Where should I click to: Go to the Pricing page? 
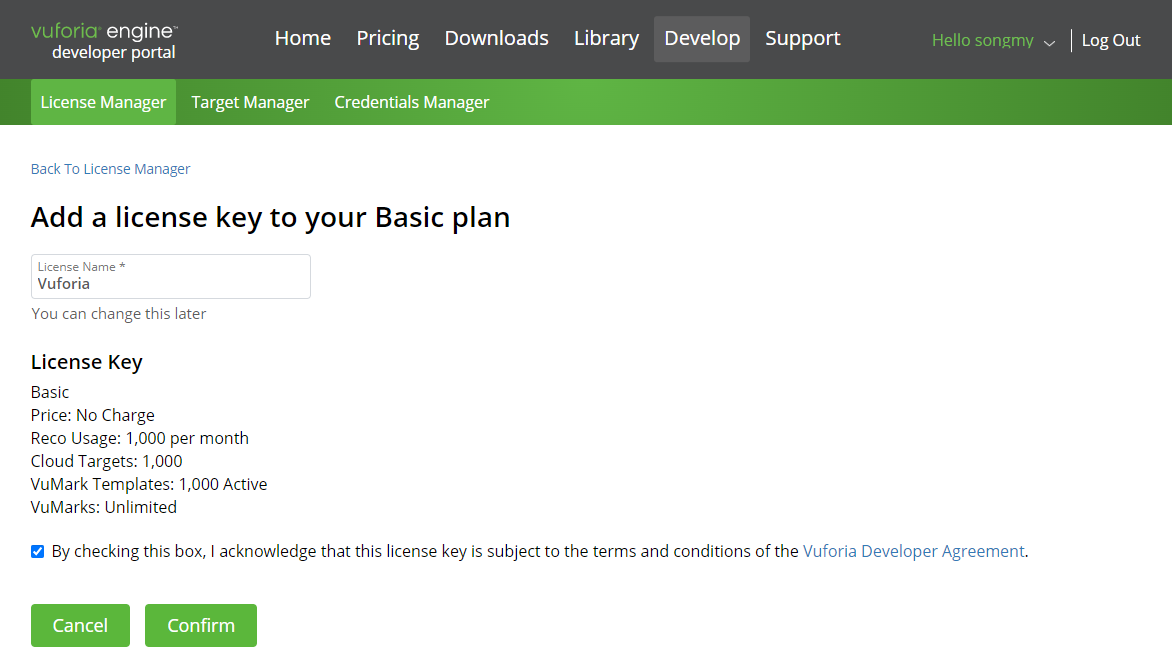point(387,38)
